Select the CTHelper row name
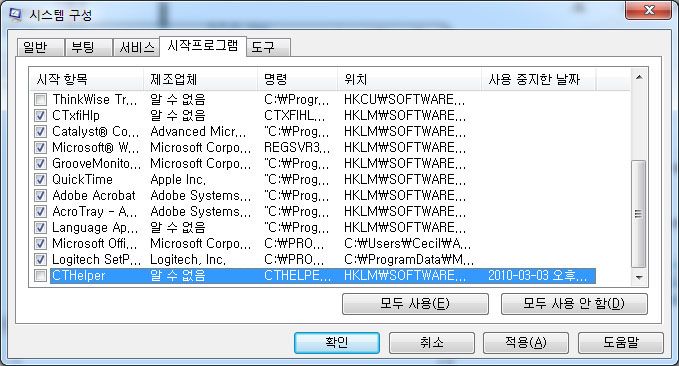 [x=78, y=276]
